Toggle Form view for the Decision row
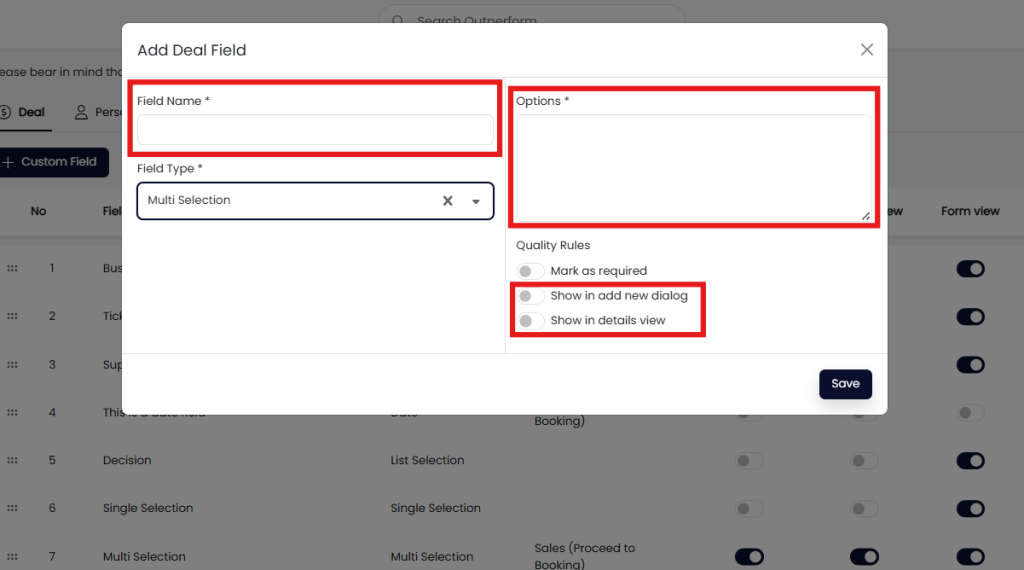Screen dimensions: 1024x570 (x=970, y=461)
